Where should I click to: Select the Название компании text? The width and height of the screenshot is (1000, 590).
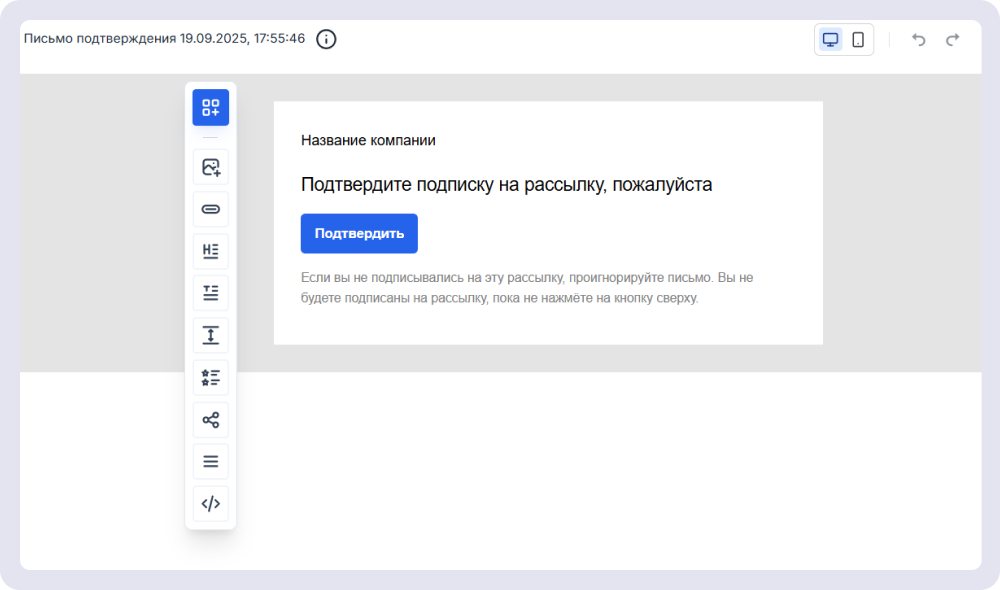point(367,140)
